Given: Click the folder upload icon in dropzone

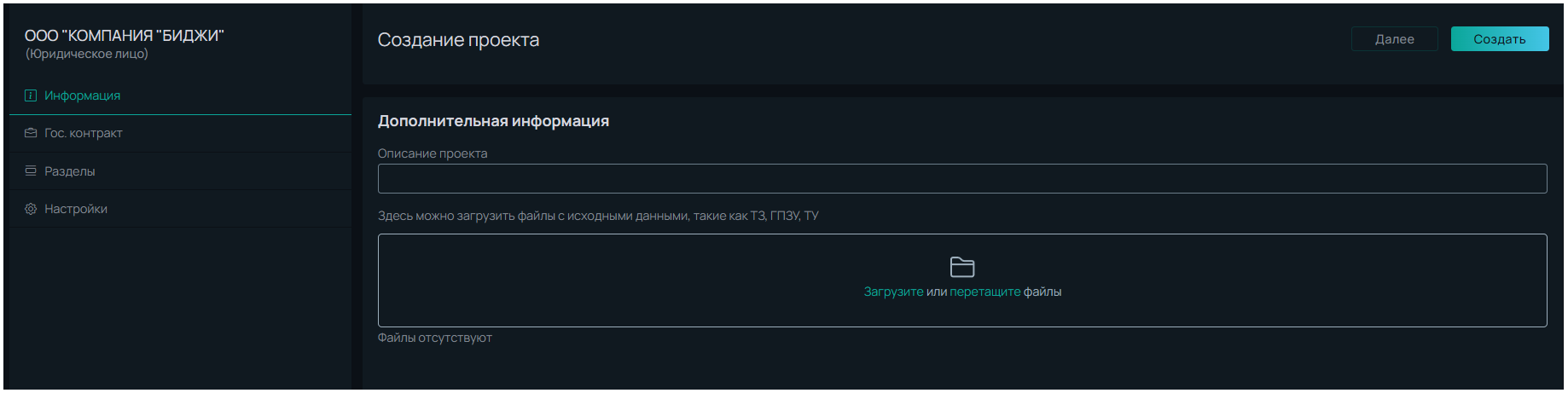Looking at the screenshot, I should click(x=962, y=267).
